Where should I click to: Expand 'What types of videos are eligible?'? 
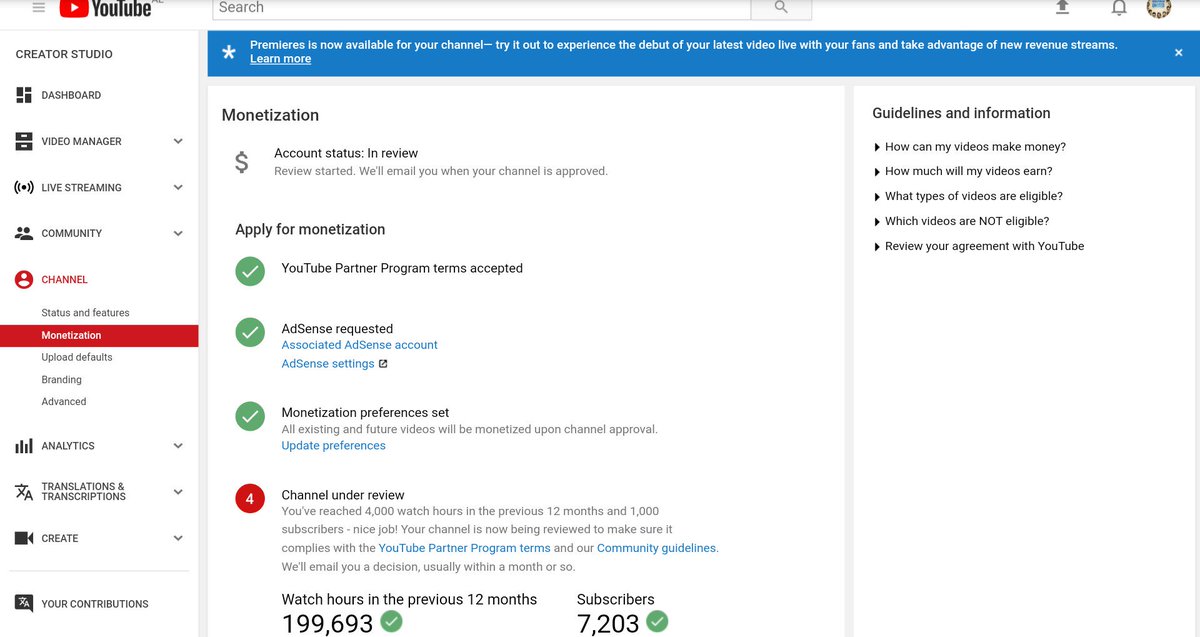pyautogui.click(x=968, y=196)
